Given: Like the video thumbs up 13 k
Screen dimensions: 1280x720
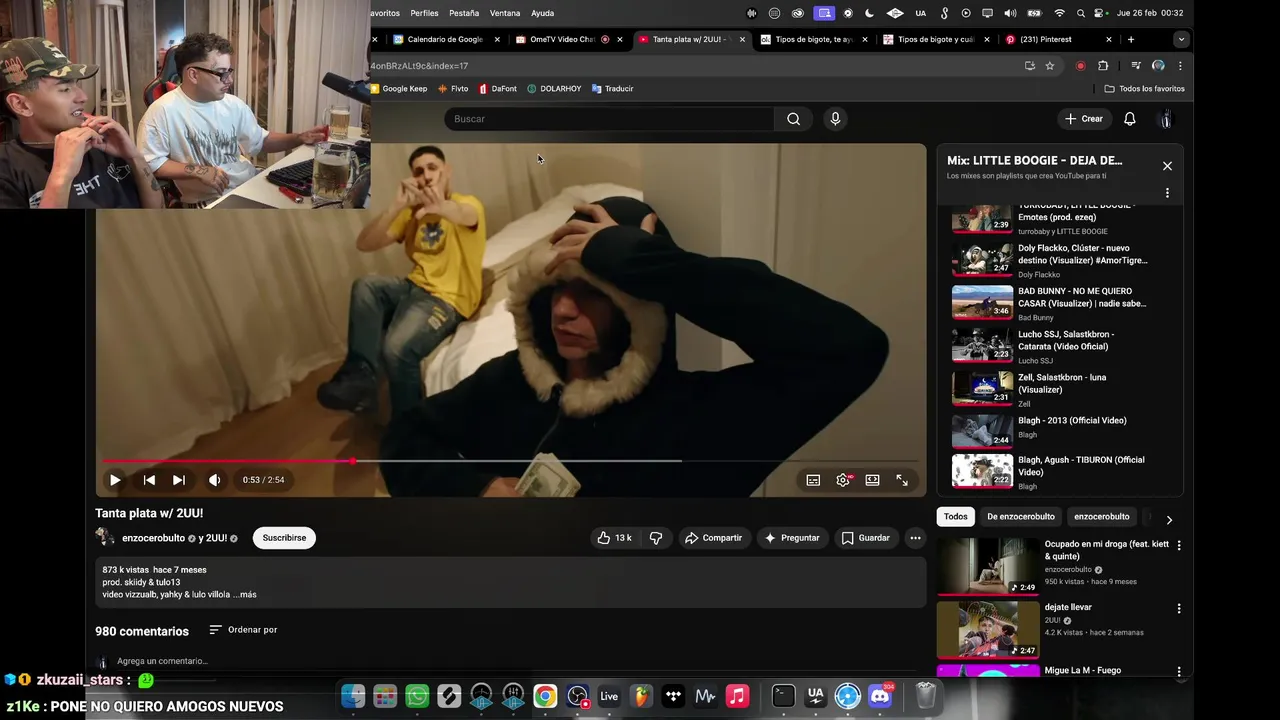Looking at the screenshot, I should [614, 538].
